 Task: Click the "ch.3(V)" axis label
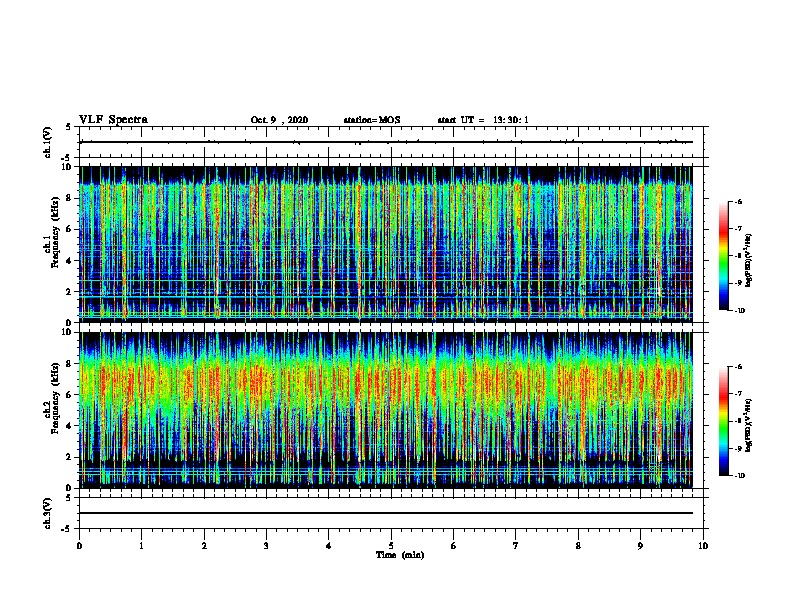tap(48, 514)
